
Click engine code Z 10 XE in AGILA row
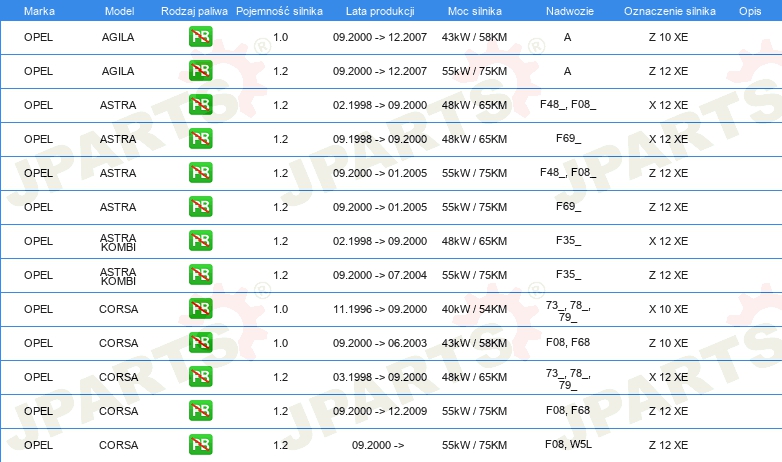pyautogui.click(x=668, y=37)
